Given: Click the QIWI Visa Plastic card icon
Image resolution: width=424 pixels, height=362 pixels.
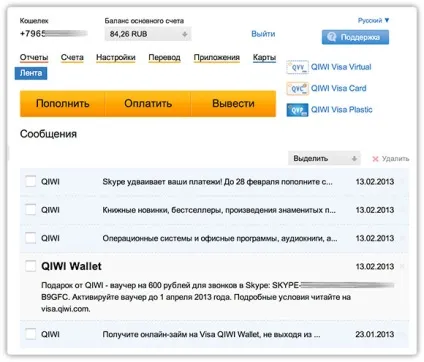Looking at the screenshot, I should (x=297, y=110).
